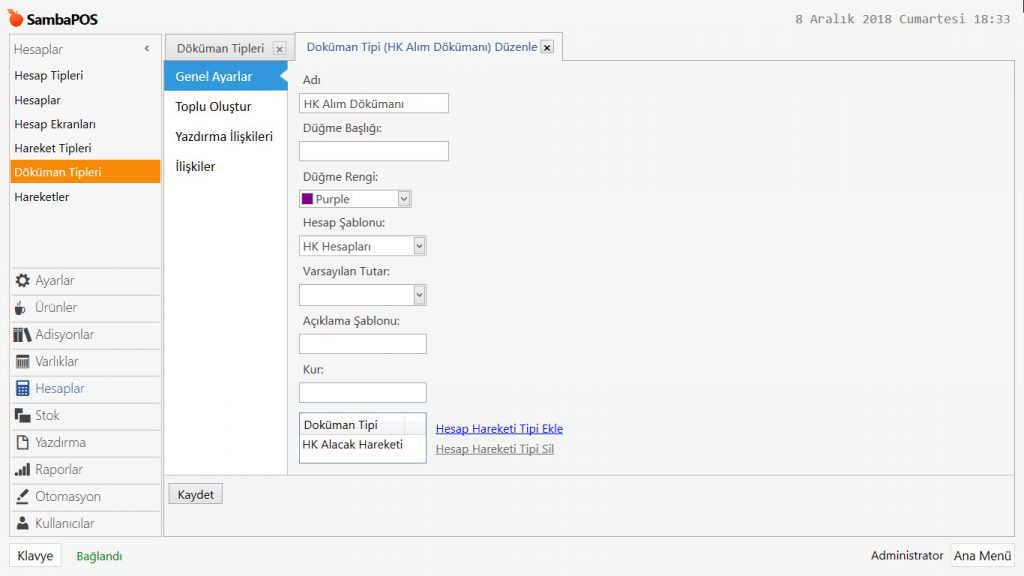This screenshot has height=576, width=1024.
Task: Open the Yazdırma İlişkileri settings section
Action: point(224,137)
